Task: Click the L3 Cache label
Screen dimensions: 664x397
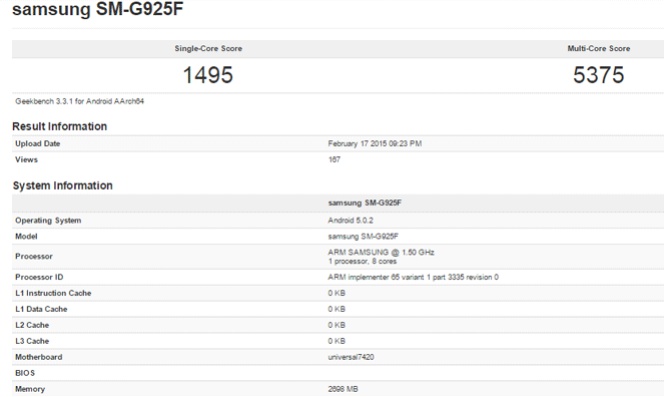Action: point(32,341)
